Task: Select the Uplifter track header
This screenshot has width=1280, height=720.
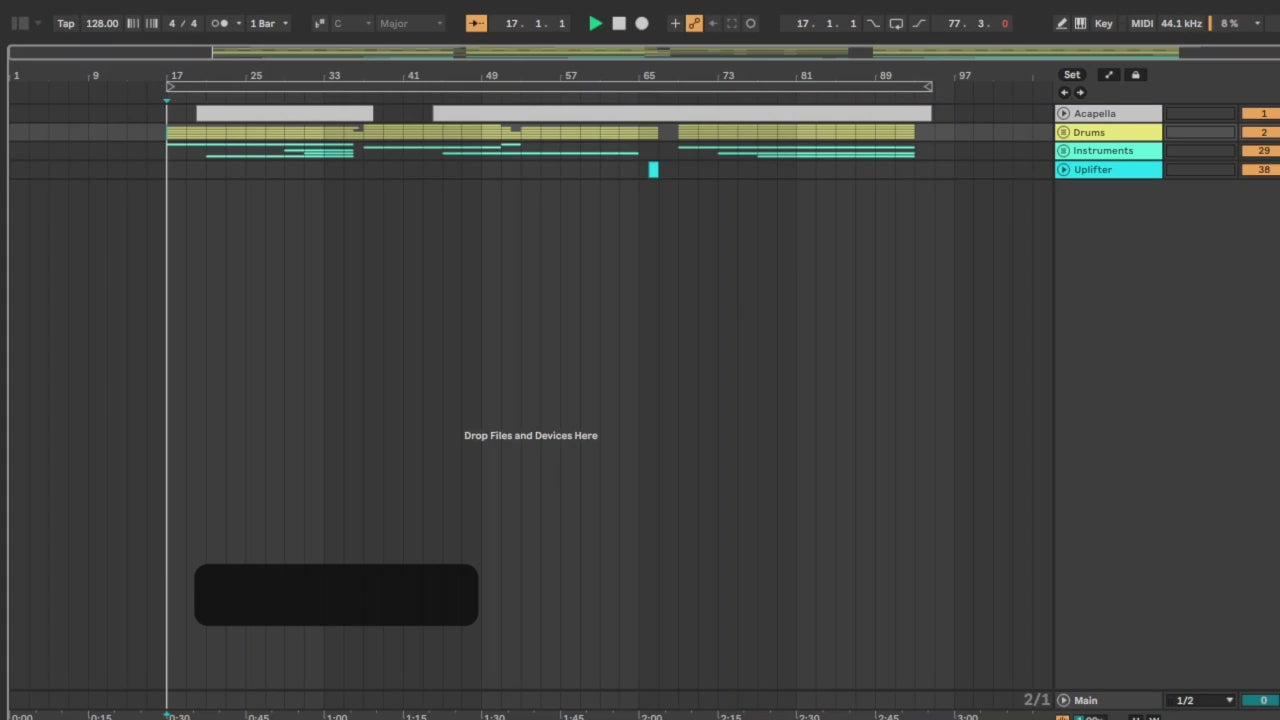Action: tap(1110, 170)
